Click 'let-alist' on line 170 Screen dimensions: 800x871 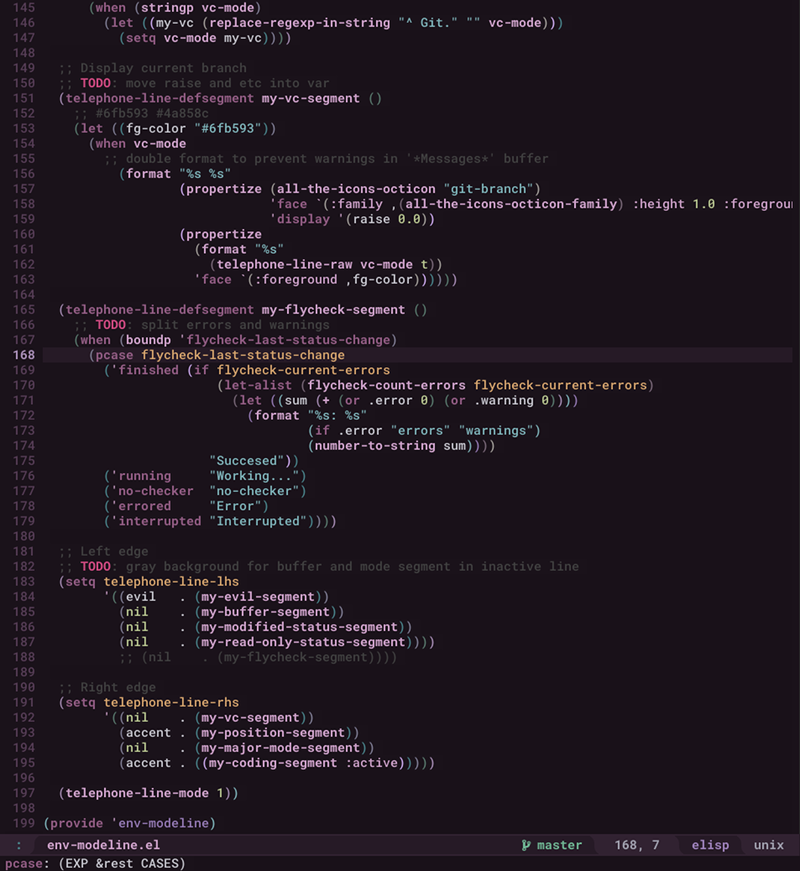tap(258, 385)
